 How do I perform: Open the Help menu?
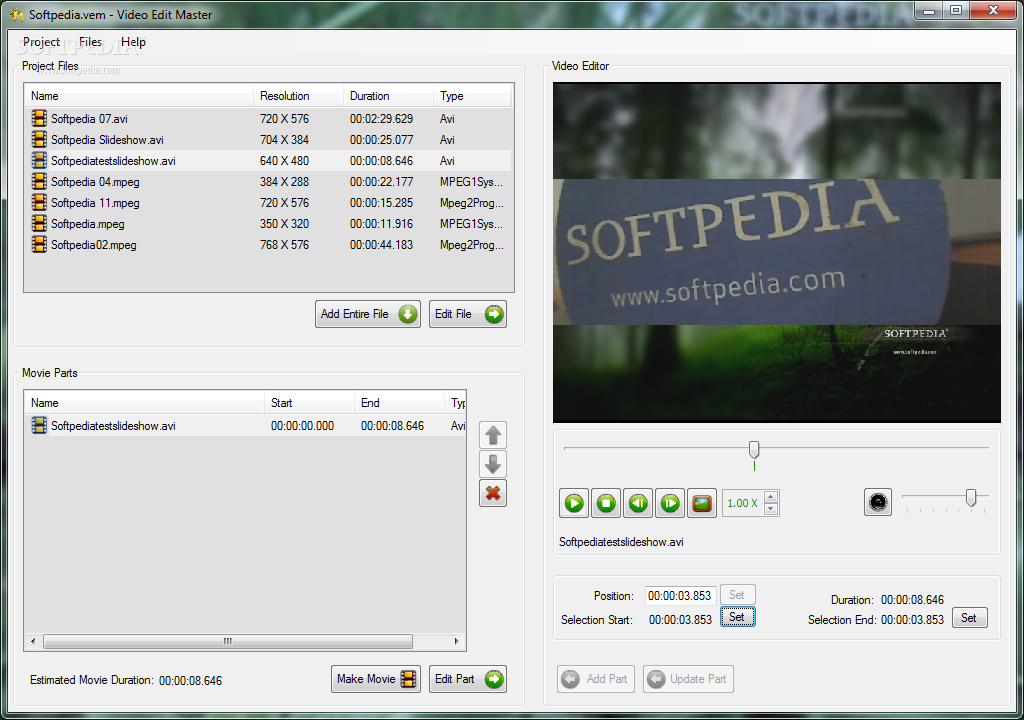click(133, 42)
